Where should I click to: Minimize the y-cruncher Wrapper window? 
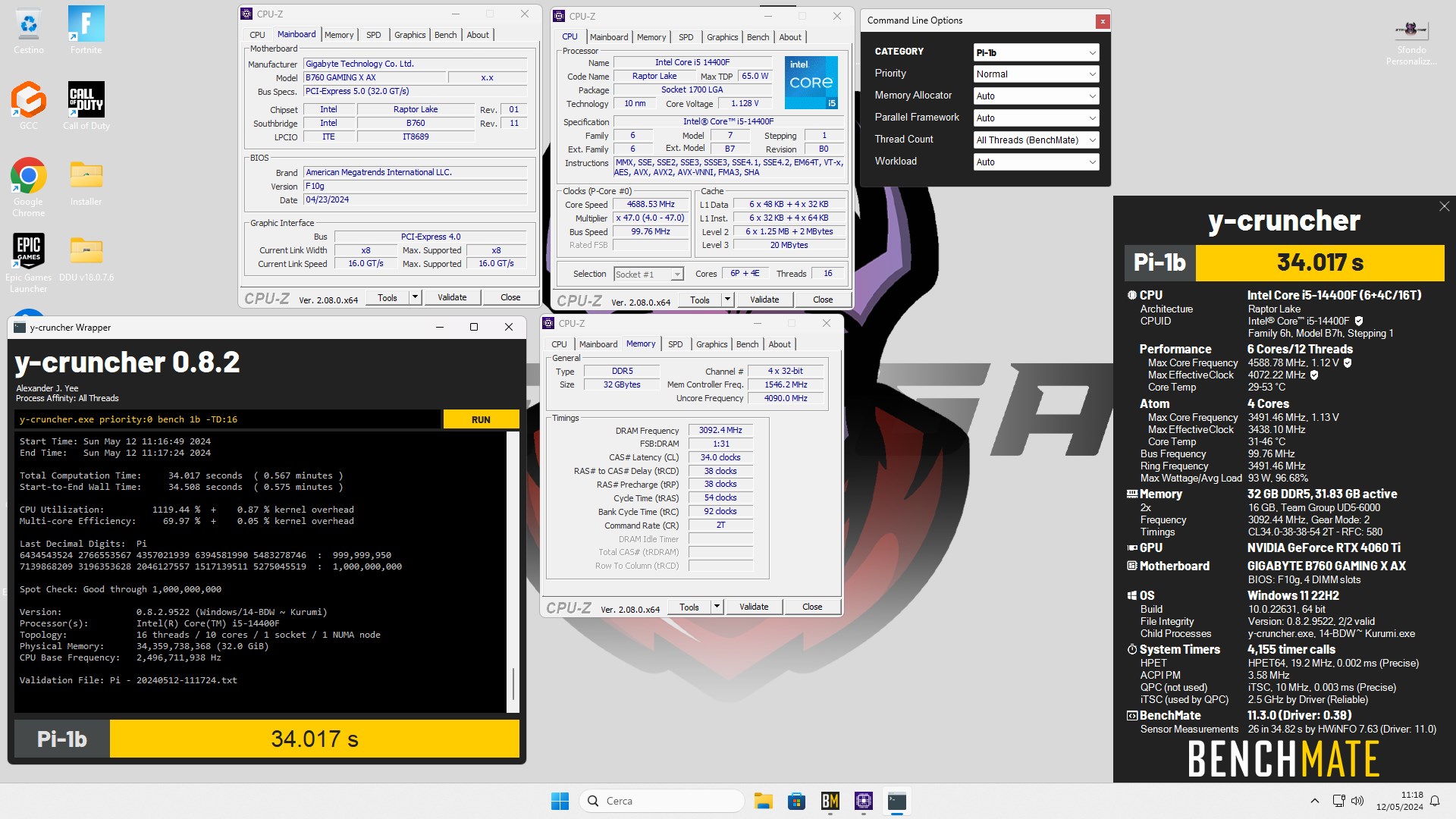point(439,327)
